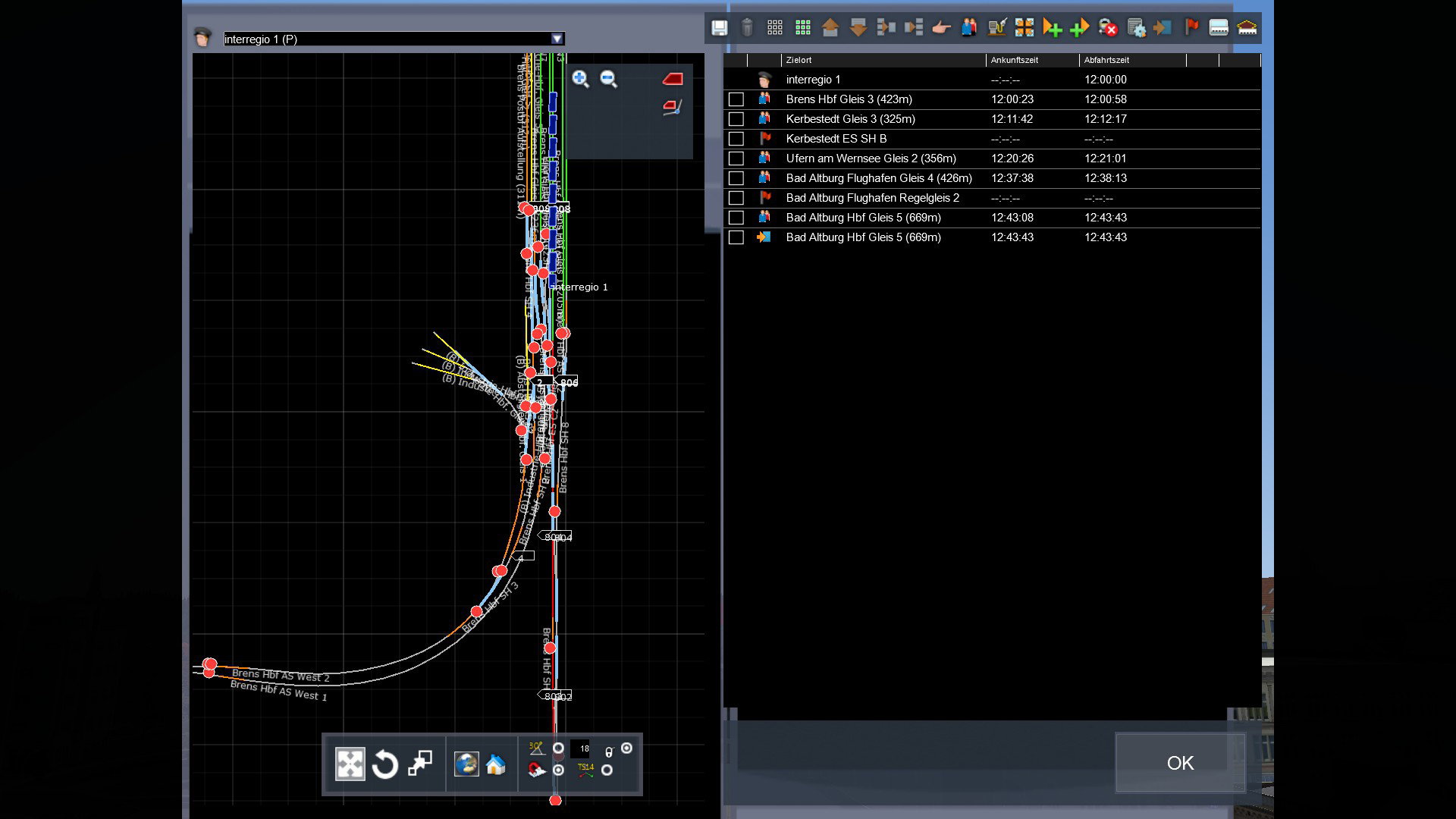Click the trash can delete icon
Image resolution: width=1456 pixels, height=819 pixels.
[747, 28]
